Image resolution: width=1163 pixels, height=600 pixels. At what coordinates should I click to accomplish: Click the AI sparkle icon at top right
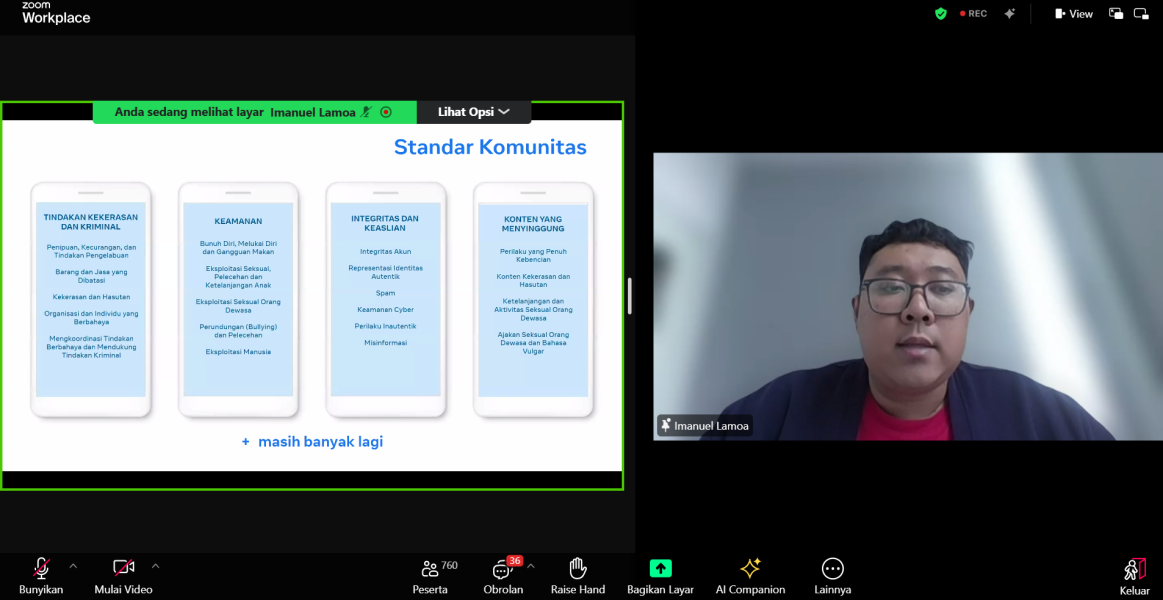pos(1010,14)
